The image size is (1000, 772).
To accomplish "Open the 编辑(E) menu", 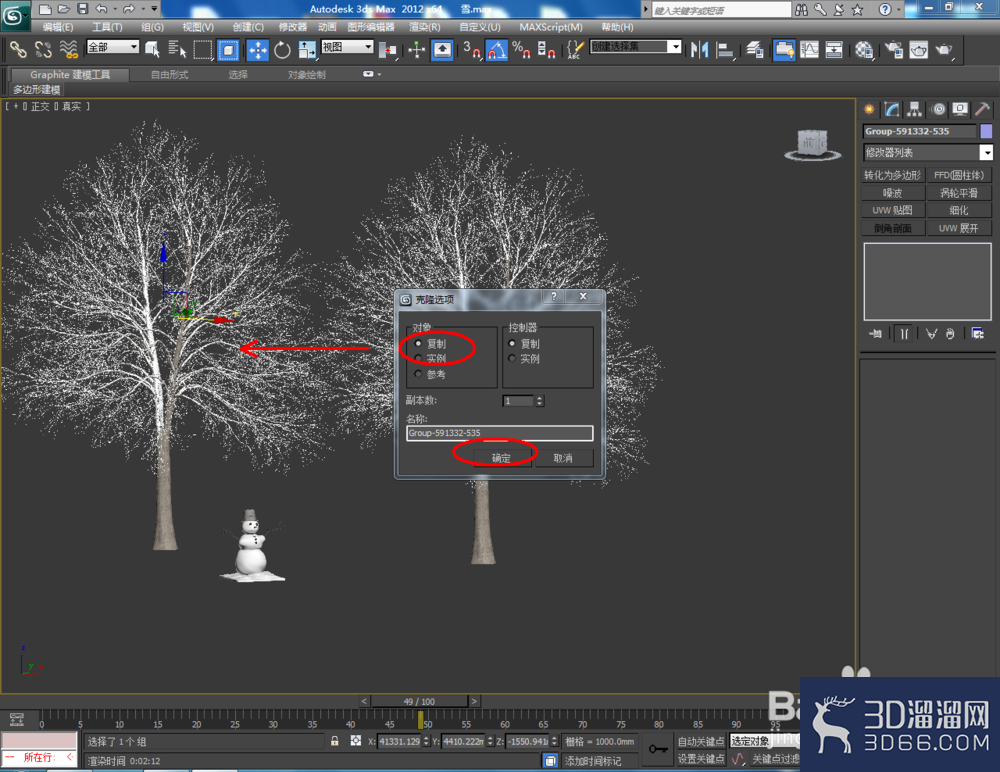I will (57, 27).
